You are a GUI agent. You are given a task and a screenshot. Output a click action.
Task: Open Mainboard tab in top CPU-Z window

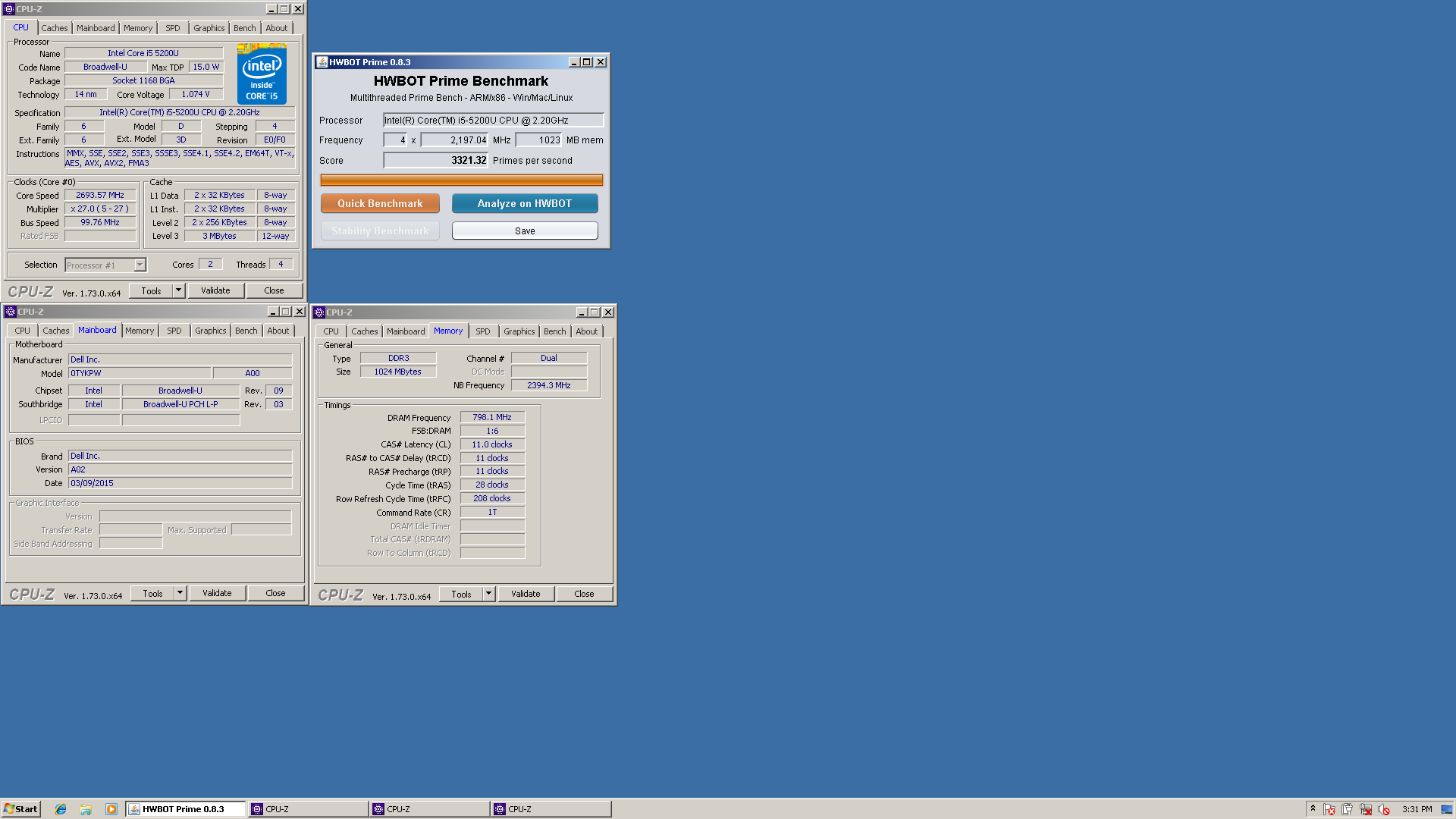pyautogui.click(x=96, y=28)
